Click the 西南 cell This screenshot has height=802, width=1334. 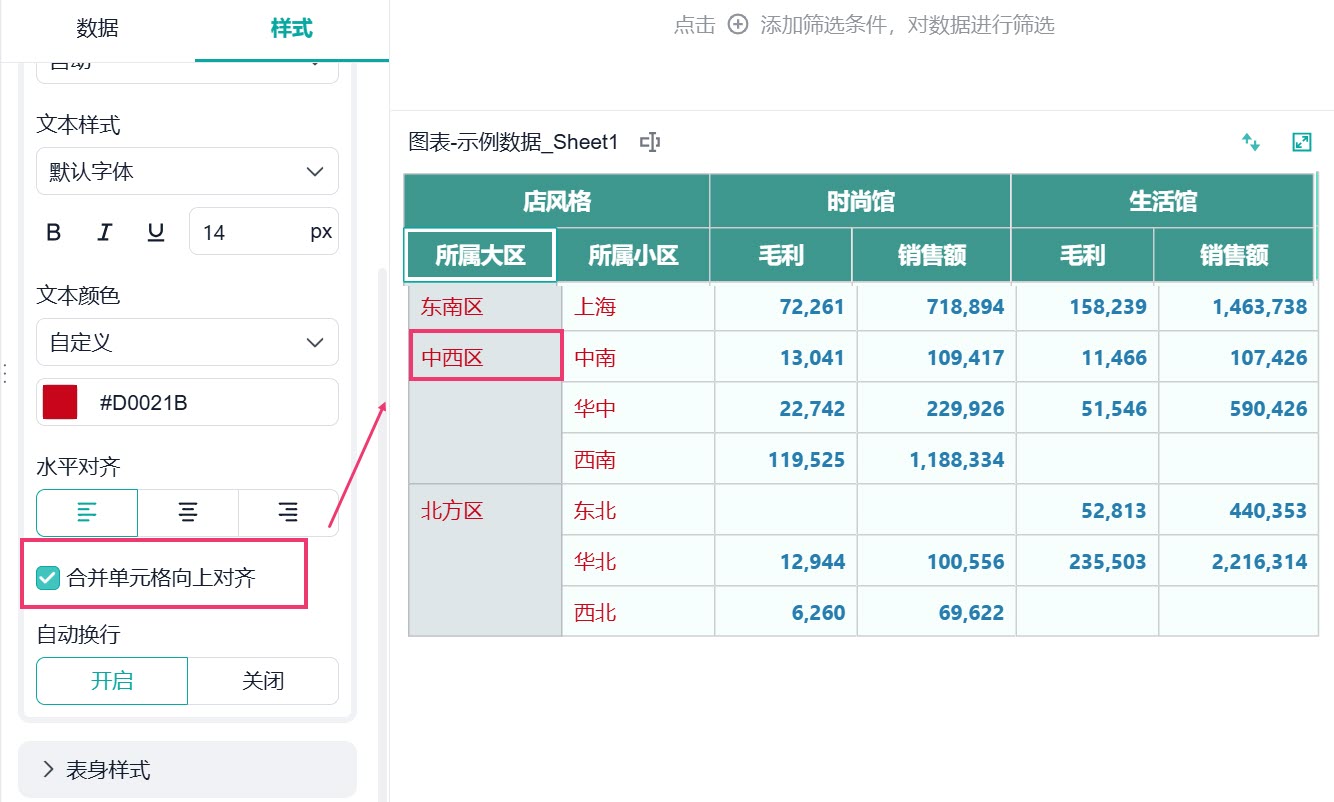[x=638, y=460]
